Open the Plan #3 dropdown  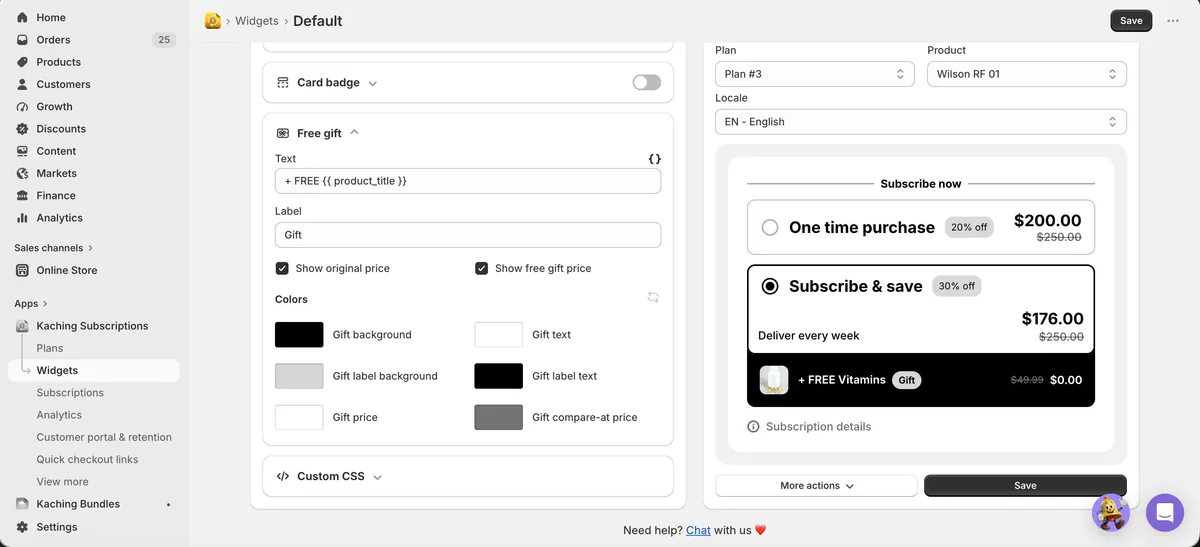(815, 74)
